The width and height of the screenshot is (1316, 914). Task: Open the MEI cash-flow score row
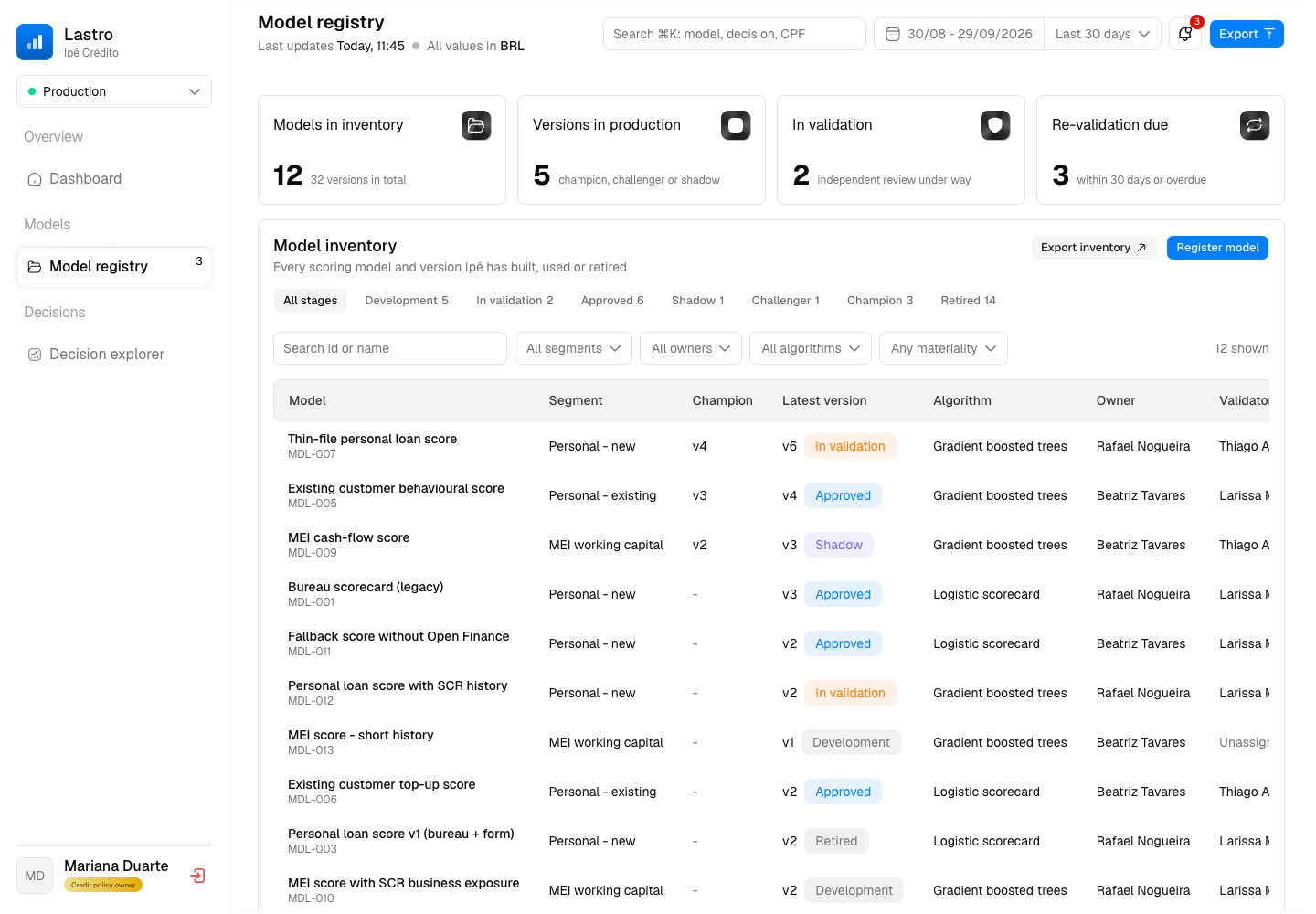[771, 545]
